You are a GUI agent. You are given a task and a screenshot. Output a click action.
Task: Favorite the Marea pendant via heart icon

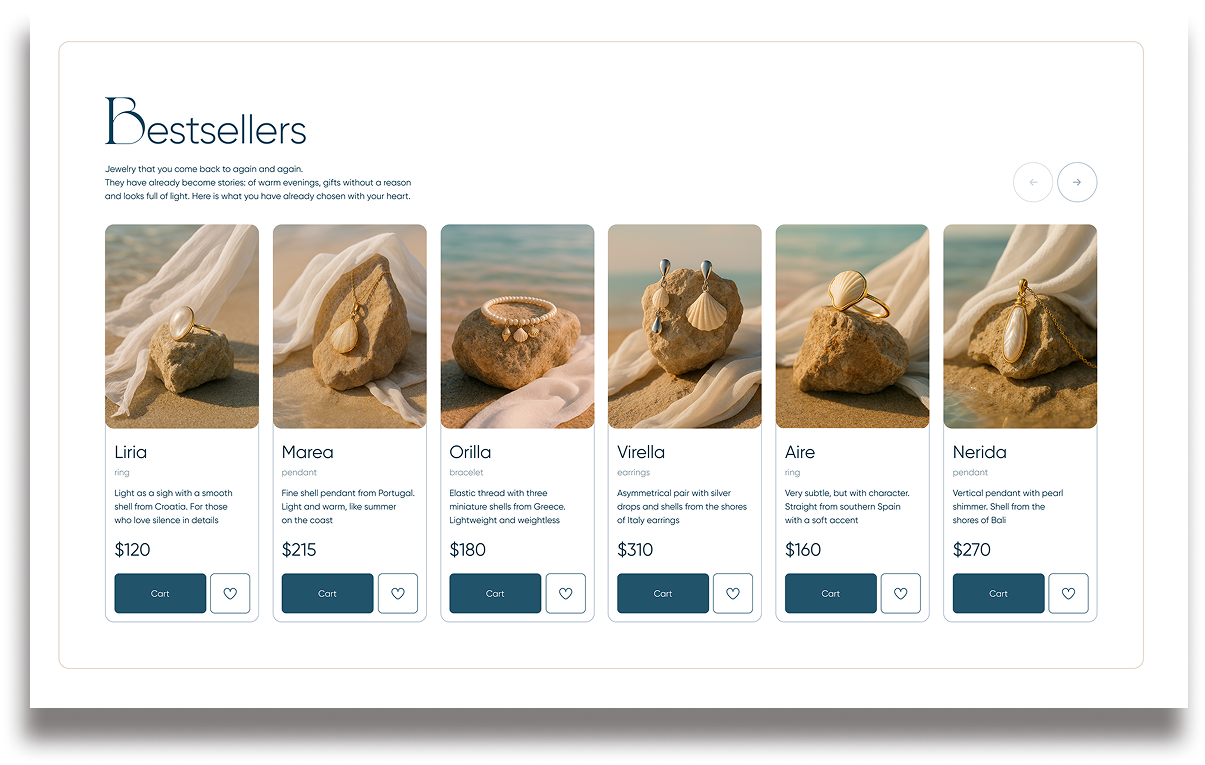point(398,593)
